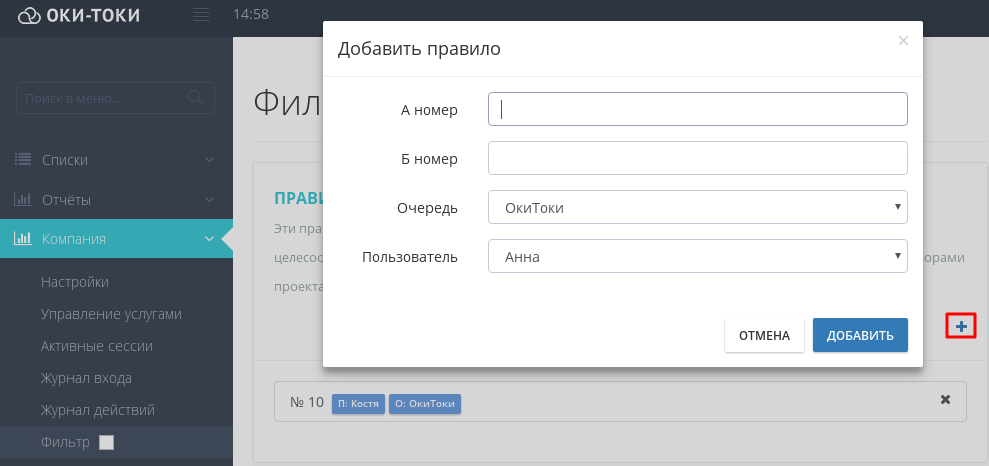Image resolution: width=989 pixels, height=466 pixels.
Task: Focus the Б номер input field
Action: pyautogui.click(x=697, y=158)
